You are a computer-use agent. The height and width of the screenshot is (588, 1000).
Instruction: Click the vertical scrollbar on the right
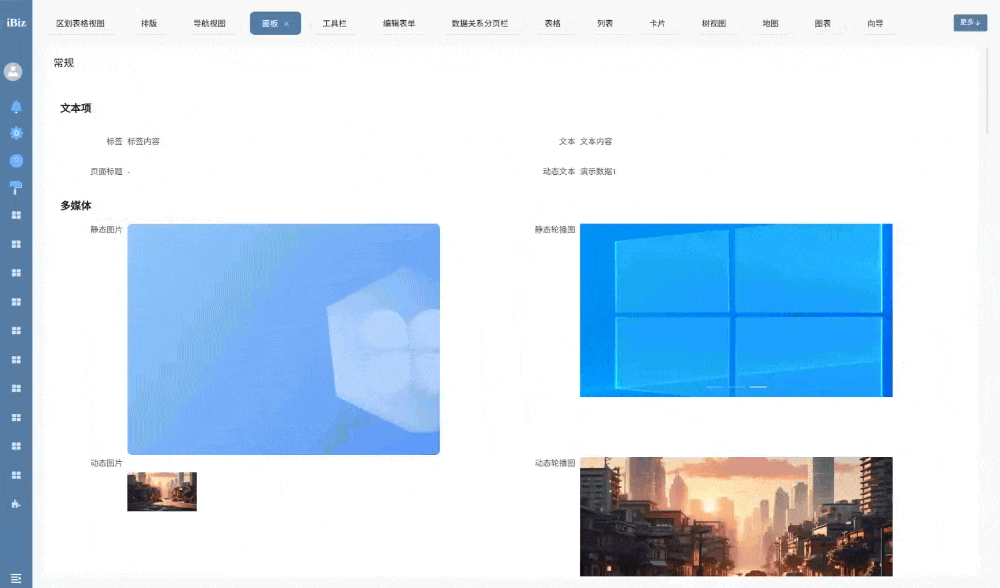coord(988,89)
